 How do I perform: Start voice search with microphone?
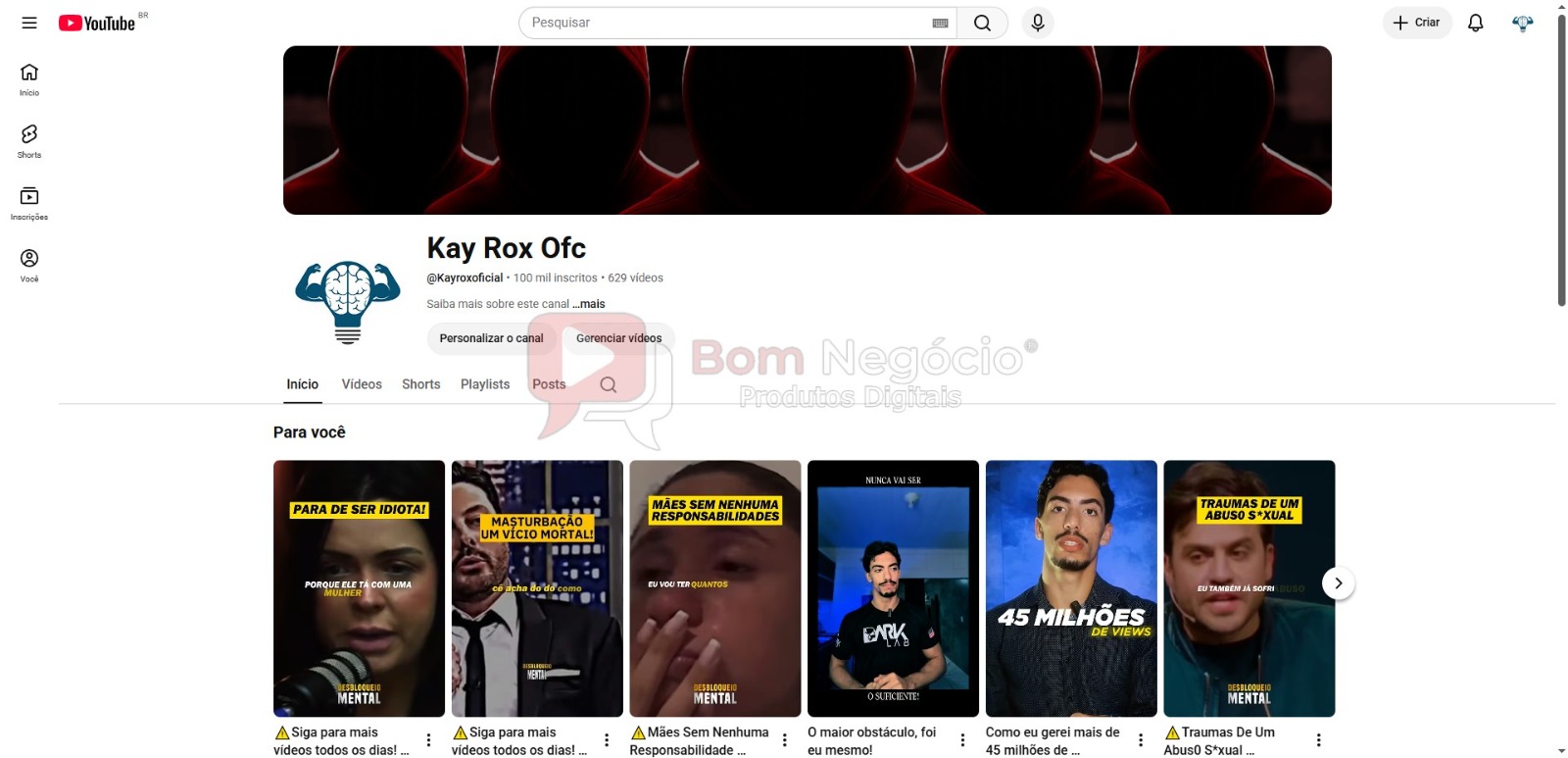click(x=1038, y=23)
